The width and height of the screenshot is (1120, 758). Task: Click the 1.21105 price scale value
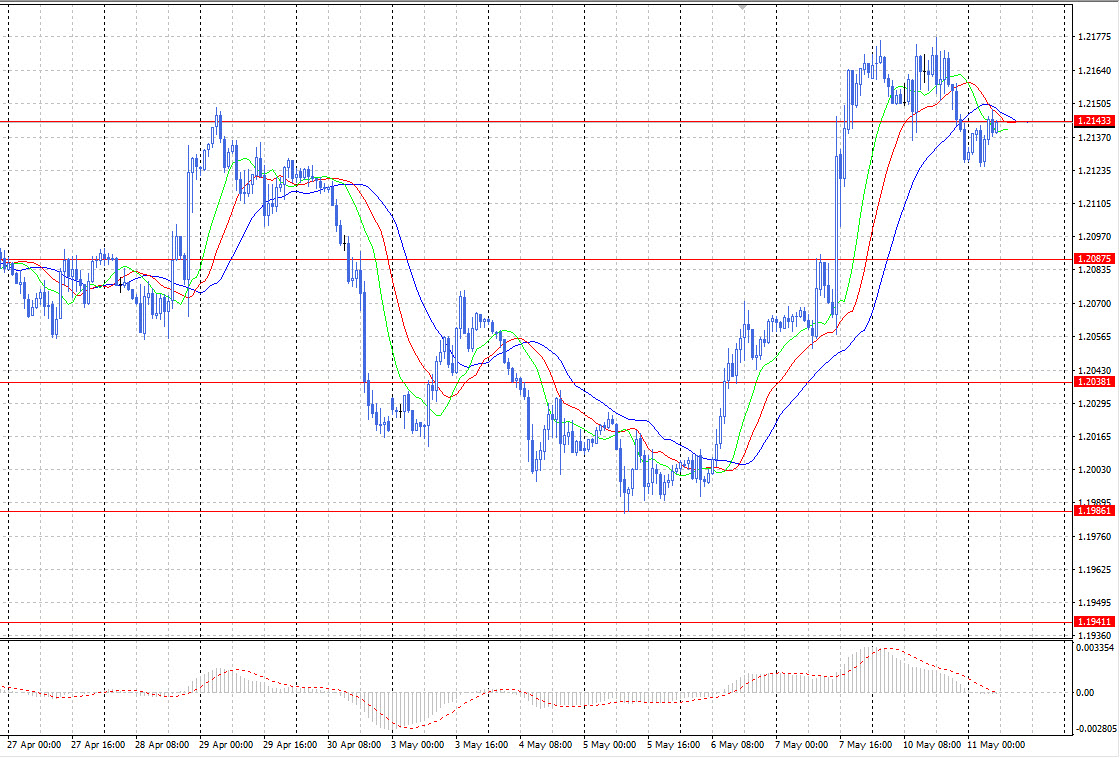(x=1094, y=204)
